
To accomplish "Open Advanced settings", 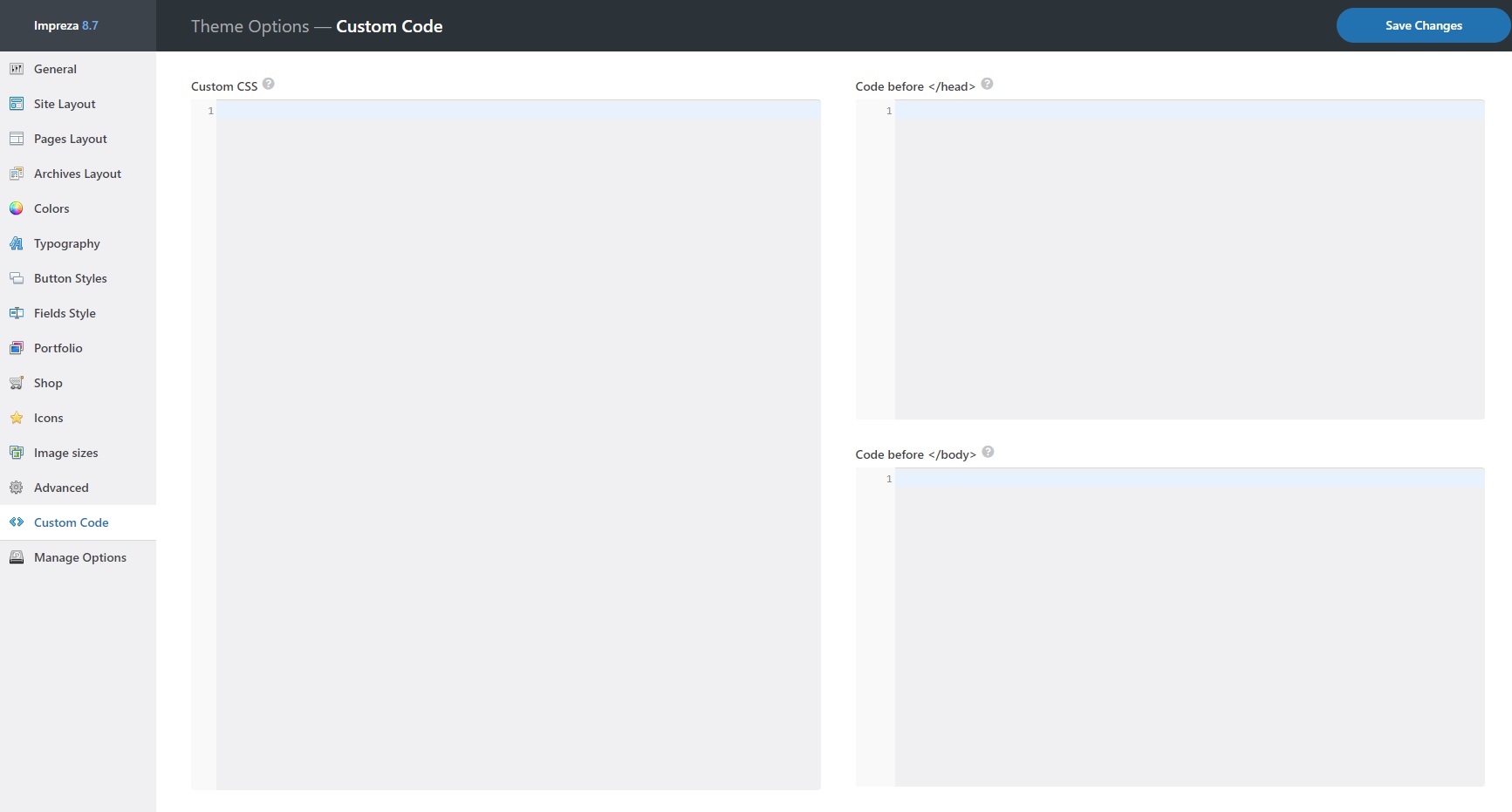I will pyautogui.click(x=78, y=488).
